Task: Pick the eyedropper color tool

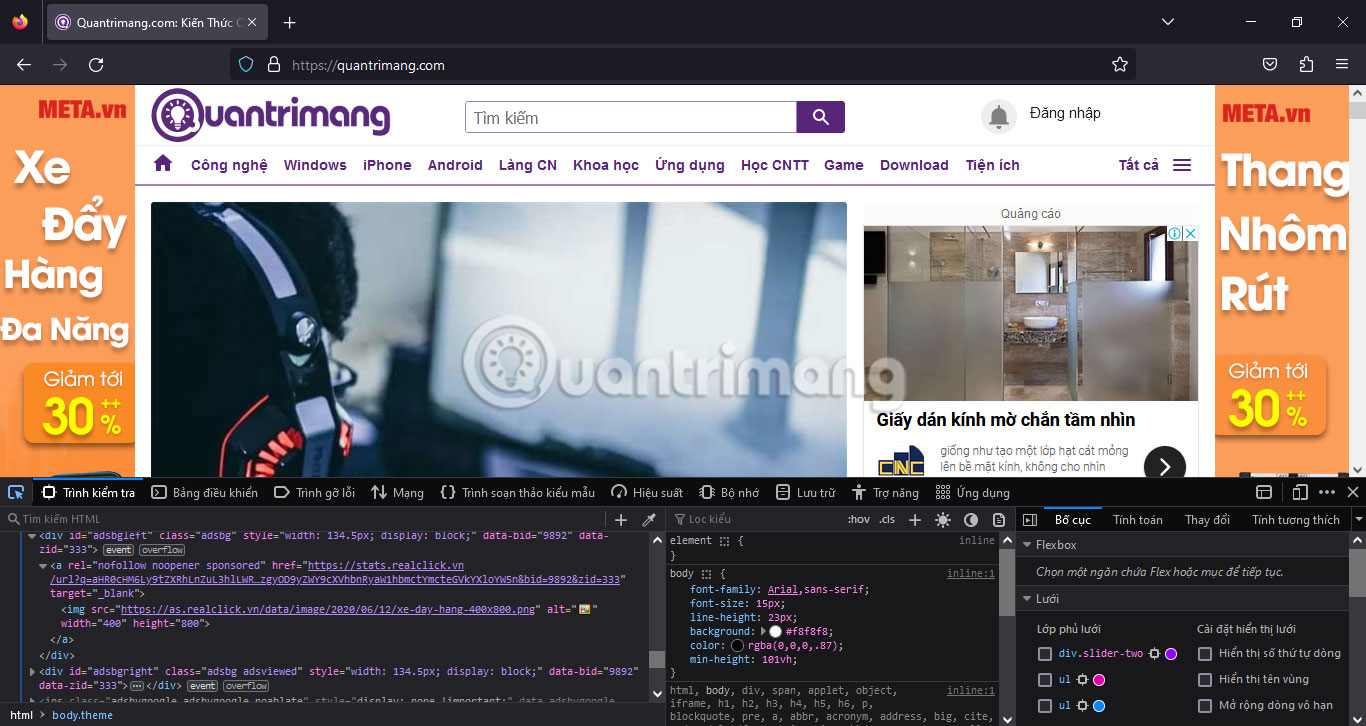Action: (649, 519)
